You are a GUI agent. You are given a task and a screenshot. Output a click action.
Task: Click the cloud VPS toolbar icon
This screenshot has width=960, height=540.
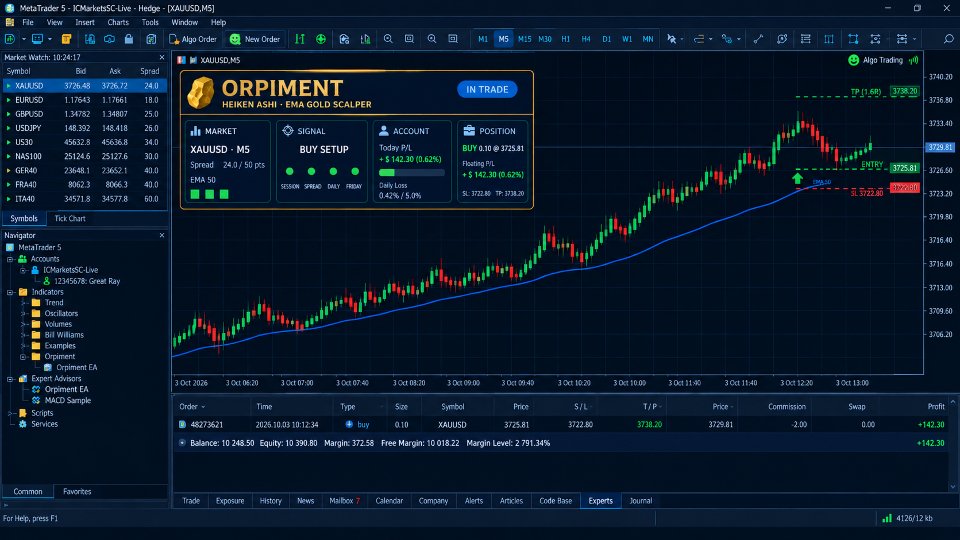click(109, 39)
